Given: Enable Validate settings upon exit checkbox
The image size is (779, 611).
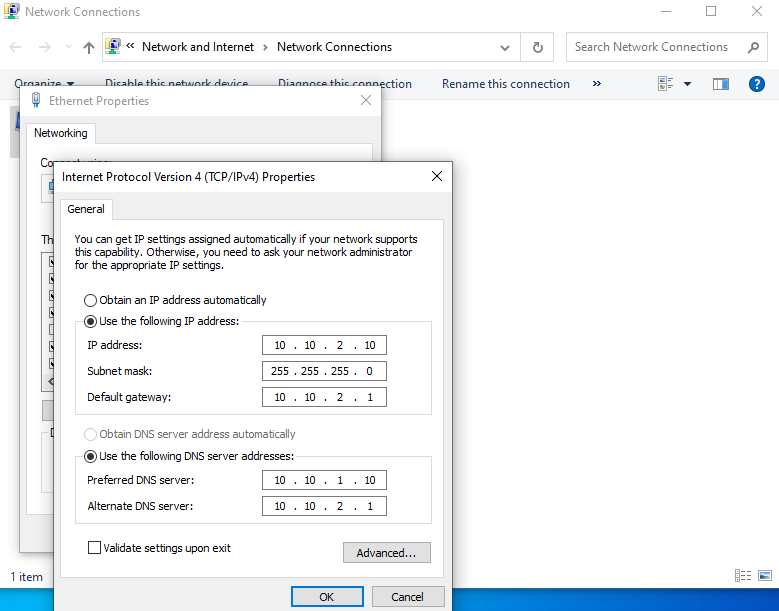Looking at the screenshot, I should pyautogui.click(x=95, y=548).
